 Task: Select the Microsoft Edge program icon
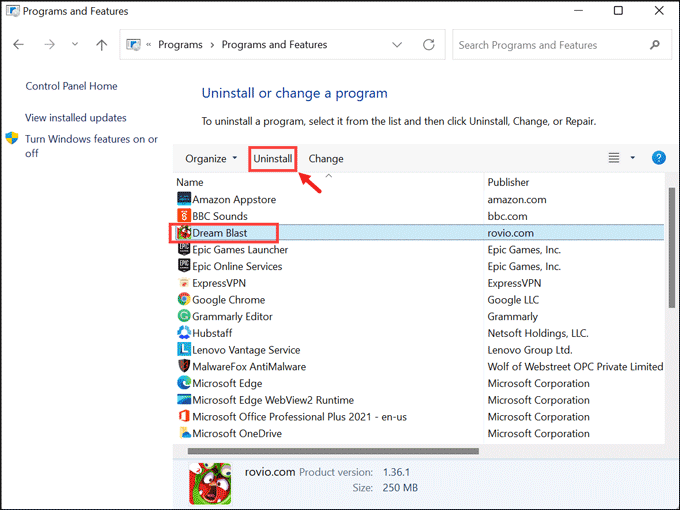[x=184, y=383]
